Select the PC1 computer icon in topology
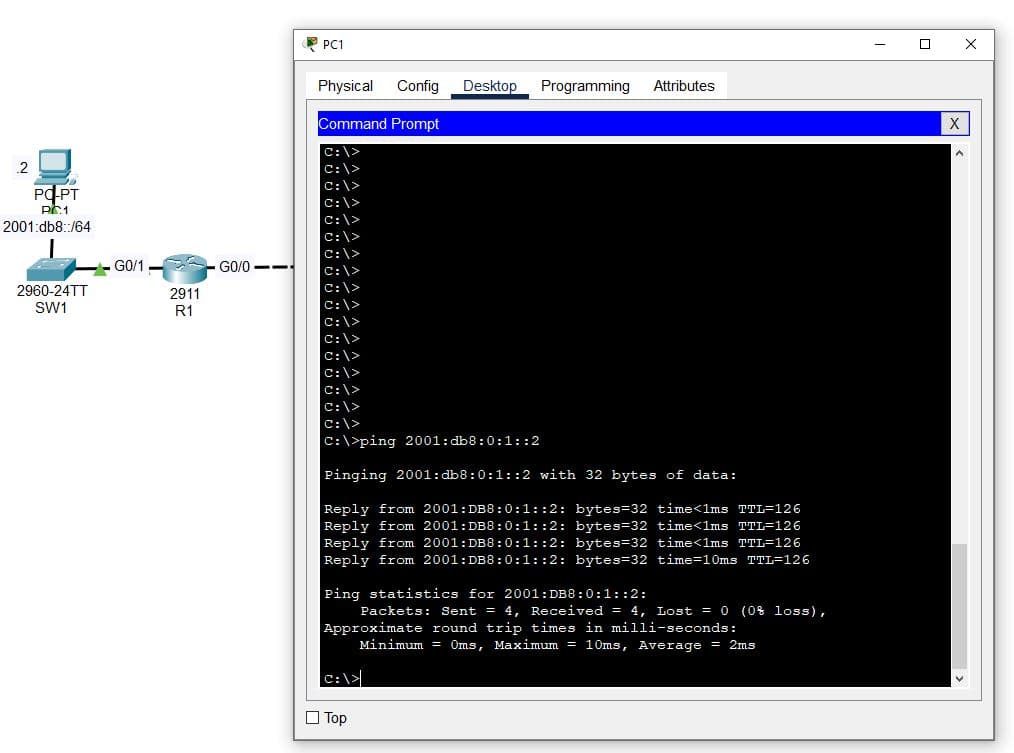The width and height of the screenshot is (1014, 753). (52, 166)
